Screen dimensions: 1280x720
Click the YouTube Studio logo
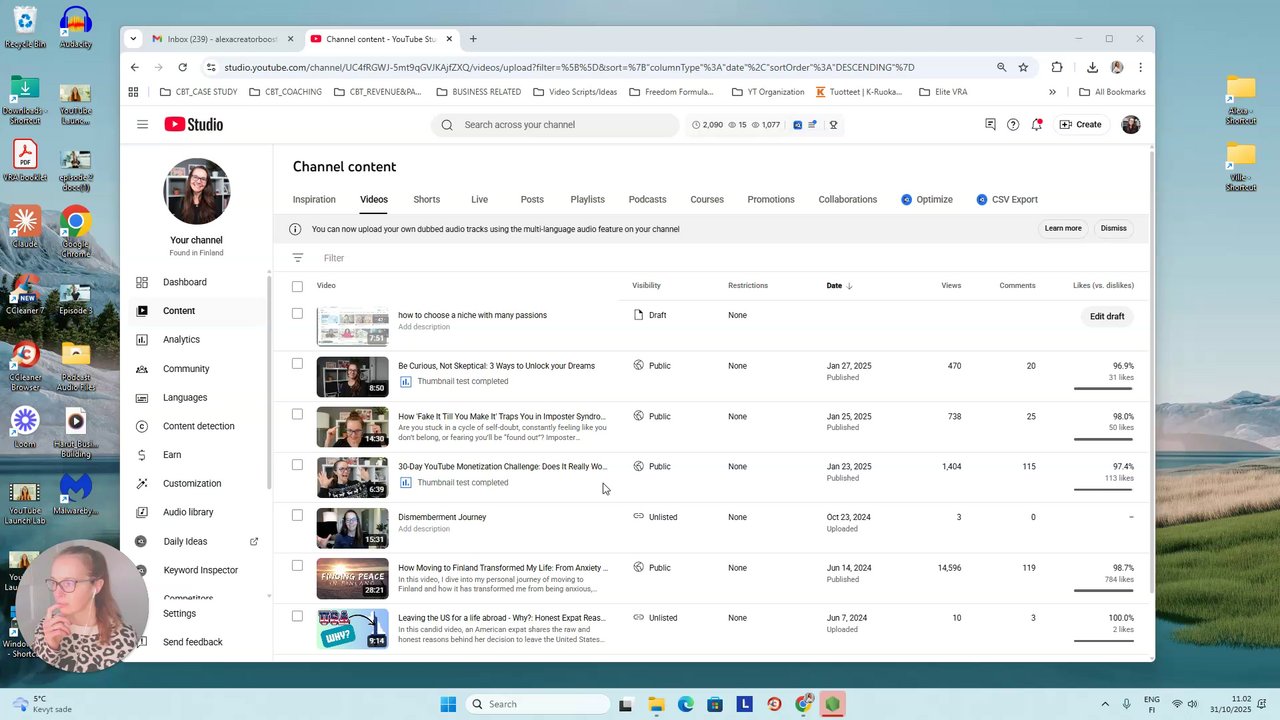coord(194,125)
